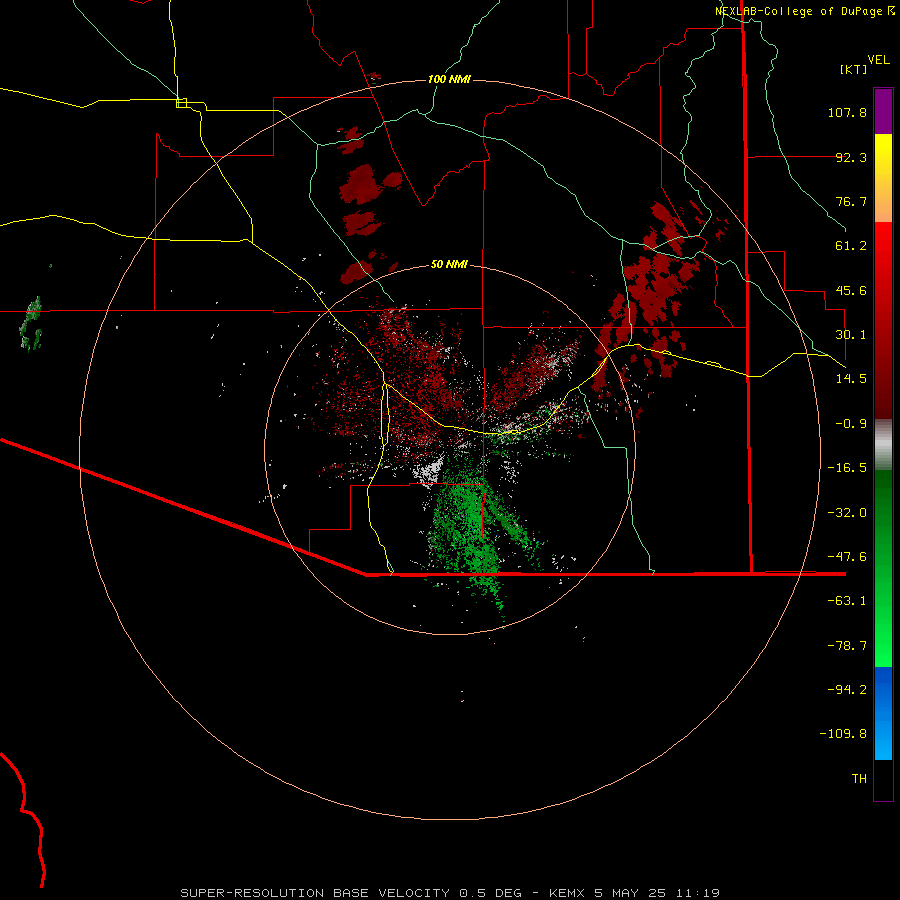Click the 76.7 velocity scale value
The image size is (900, 900).
point(851,201)
